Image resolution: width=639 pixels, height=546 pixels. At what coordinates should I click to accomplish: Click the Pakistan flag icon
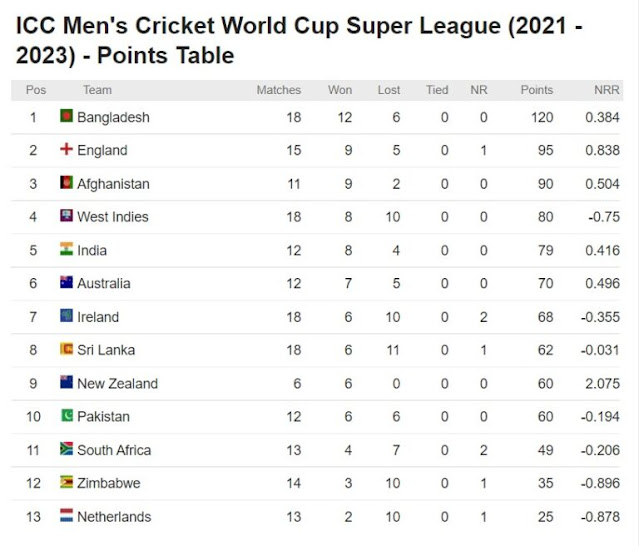66,416
